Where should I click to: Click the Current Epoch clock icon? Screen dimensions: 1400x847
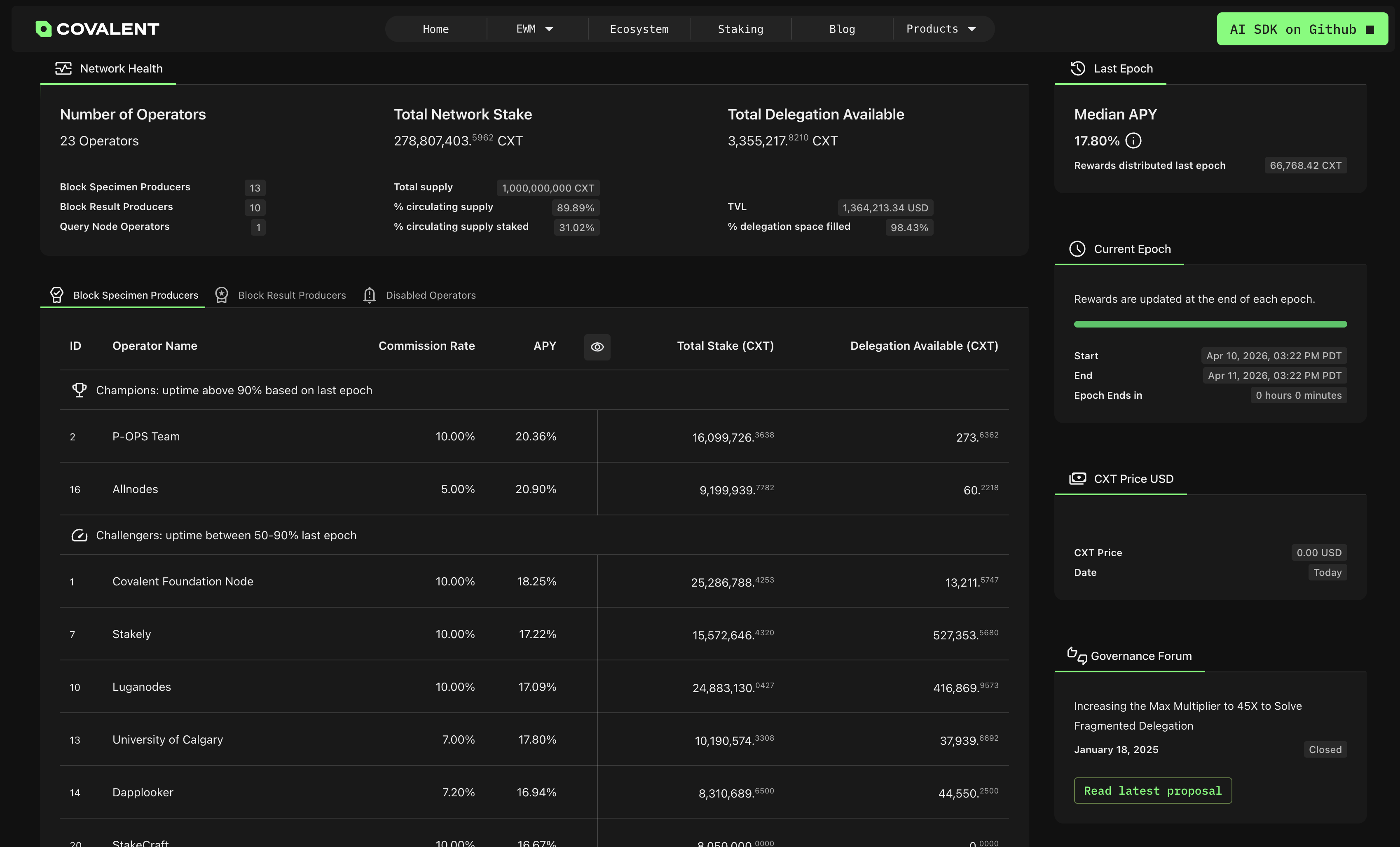click(x=1077, y=249)
